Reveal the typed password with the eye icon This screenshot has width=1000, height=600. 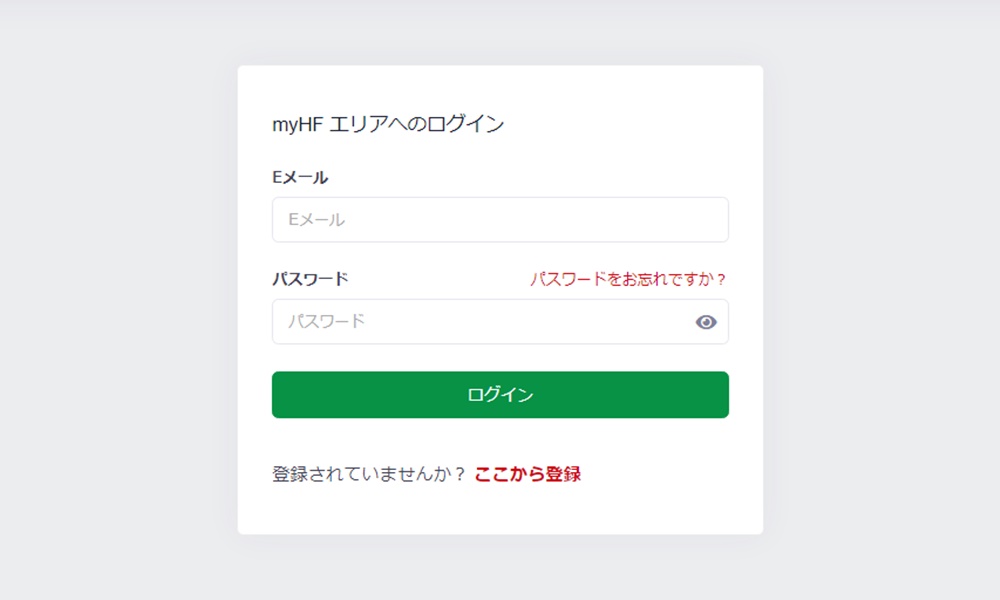(x=707, y=321)
